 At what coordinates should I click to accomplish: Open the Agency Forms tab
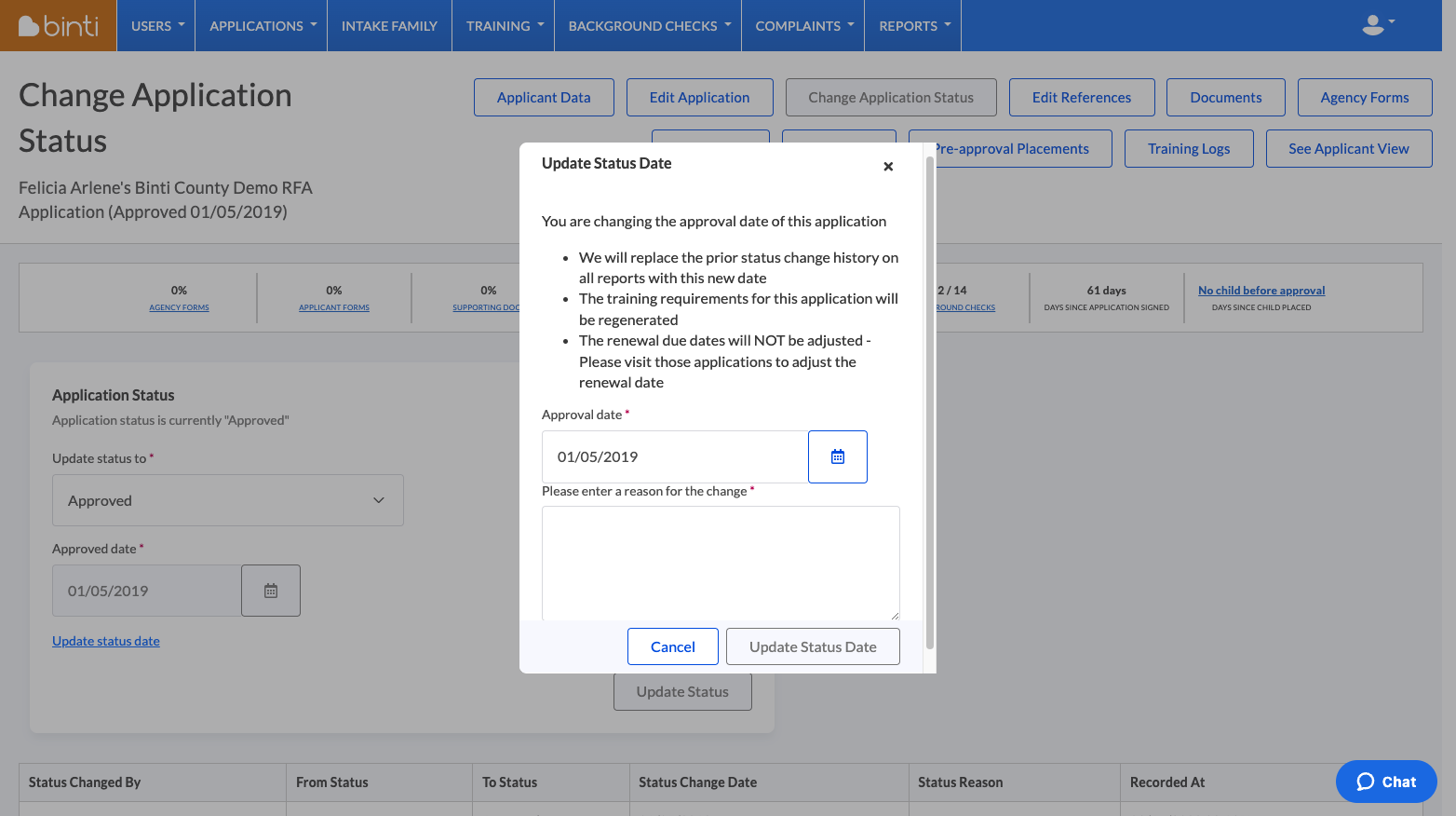pos(1365,98)
